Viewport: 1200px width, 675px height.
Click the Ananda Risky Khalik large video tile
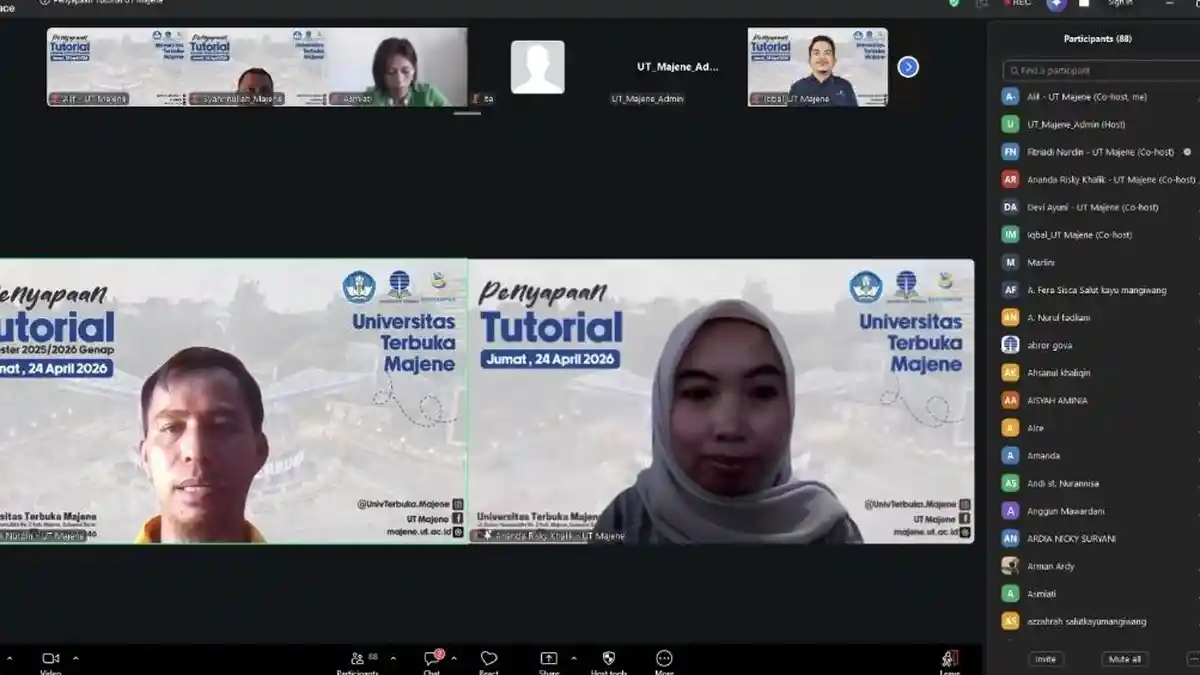pos(721,401)
